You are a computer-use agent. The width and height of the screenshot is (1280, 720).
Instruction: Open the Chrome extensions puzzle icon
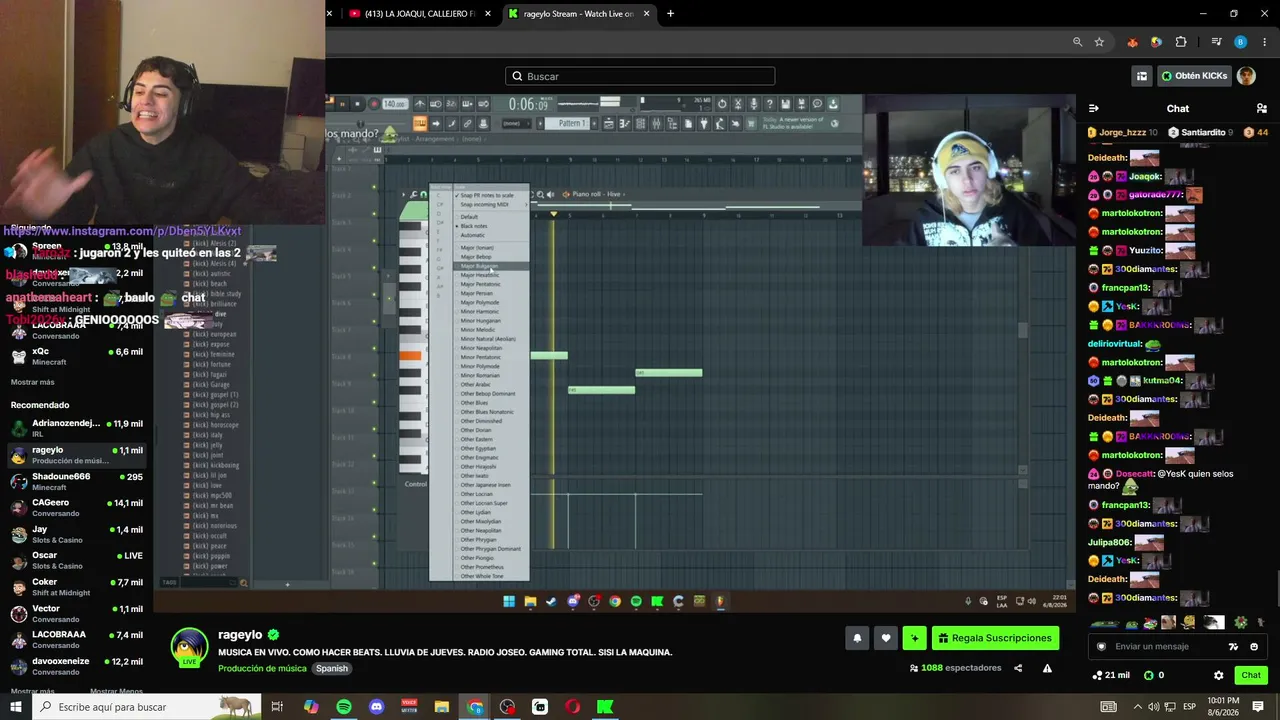[1181, 42]
